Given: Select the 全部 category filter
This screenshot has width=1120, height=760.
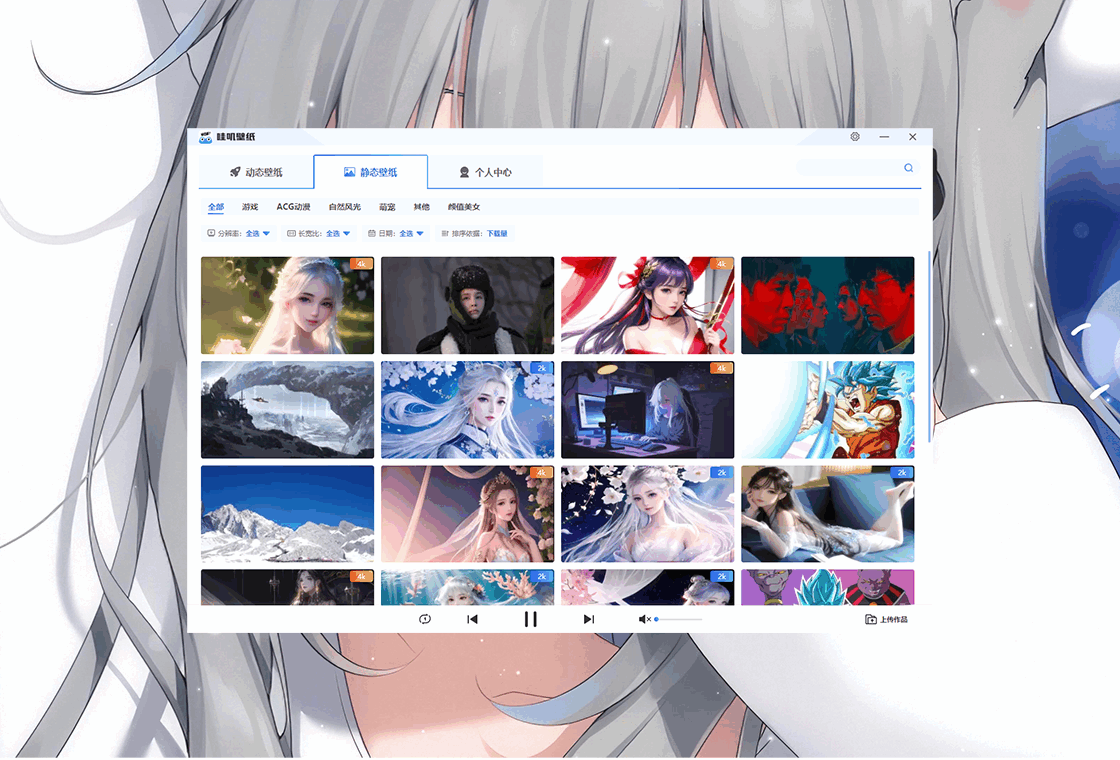Looking at the screenshot, I should point(216,207).
